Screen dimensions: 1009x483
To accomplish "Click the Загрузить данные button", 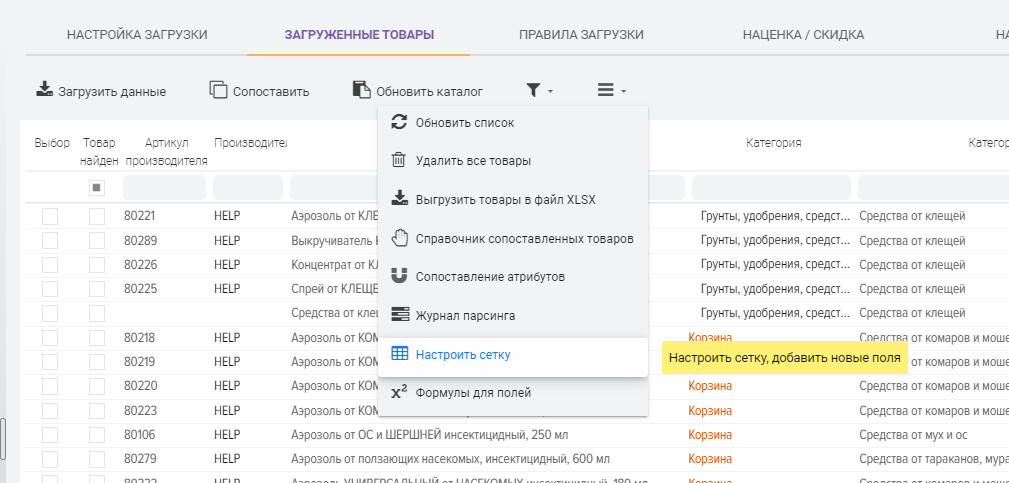I will pyautogui.click(x=101, y=91).
